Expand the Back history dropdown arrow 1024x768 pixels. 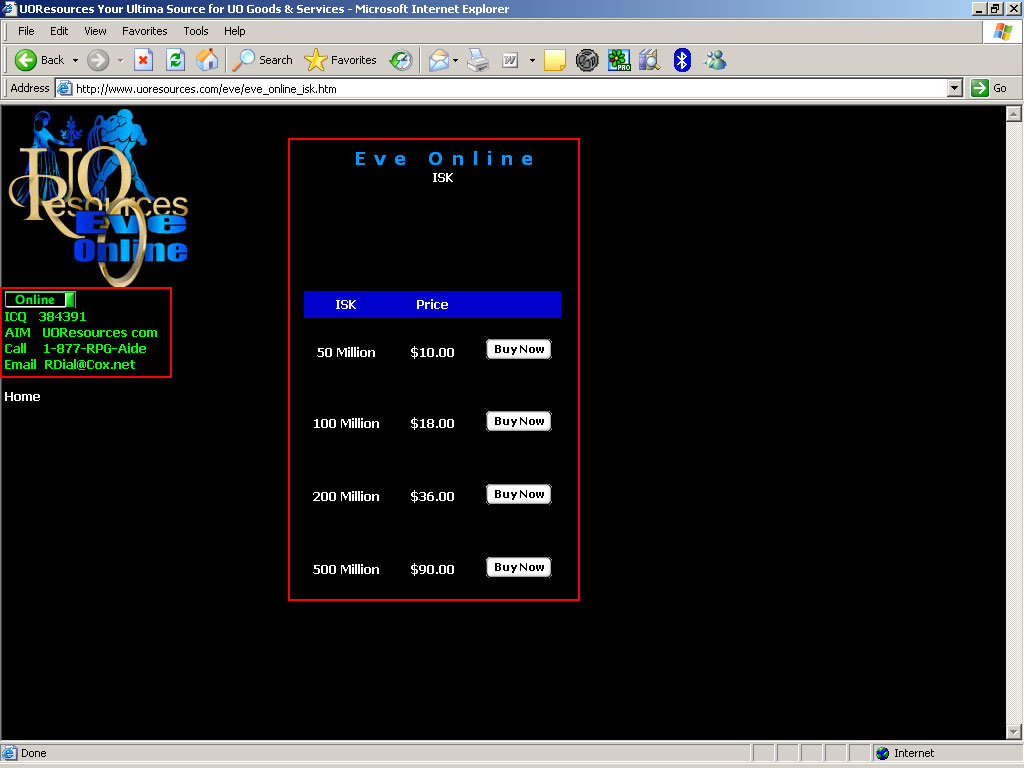(x=75, y=60)
